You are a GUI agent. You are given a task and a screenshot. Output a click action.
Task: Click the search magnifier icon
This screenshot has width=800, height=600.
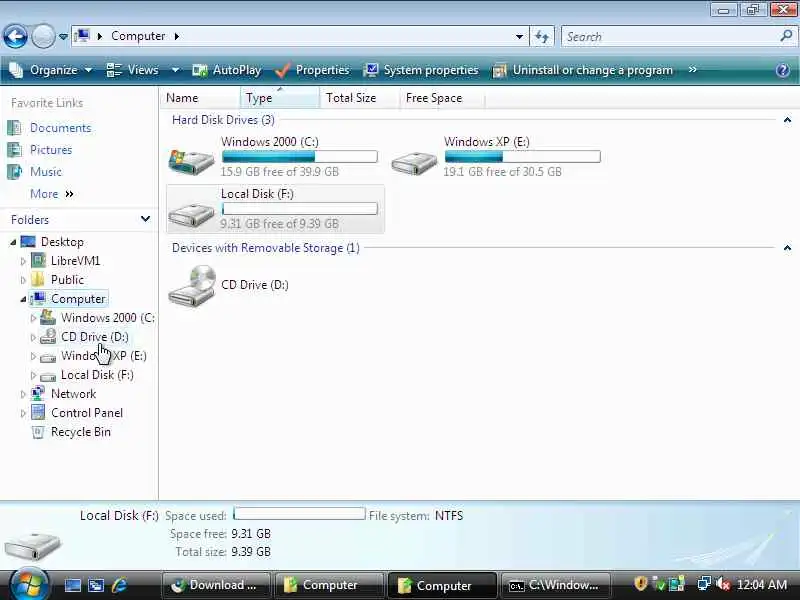click(786, 36)
